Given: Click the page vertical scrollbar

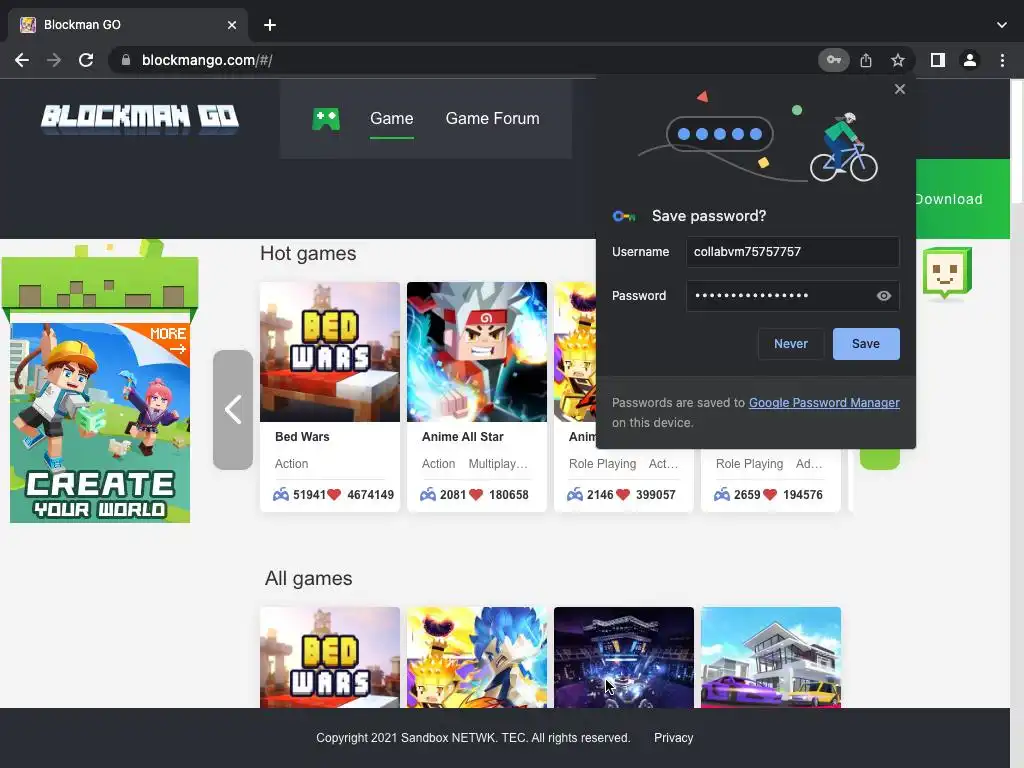Looking at the screenshot, I should point(1017,142).
